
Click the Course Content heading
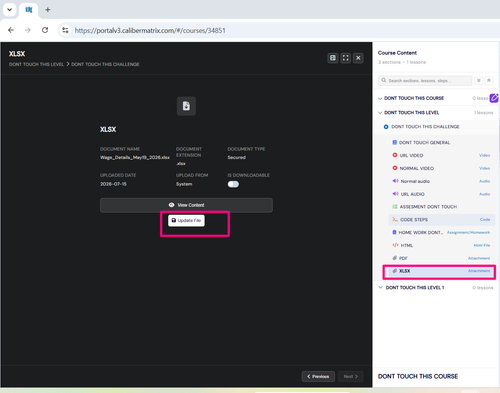pos(397,53)
